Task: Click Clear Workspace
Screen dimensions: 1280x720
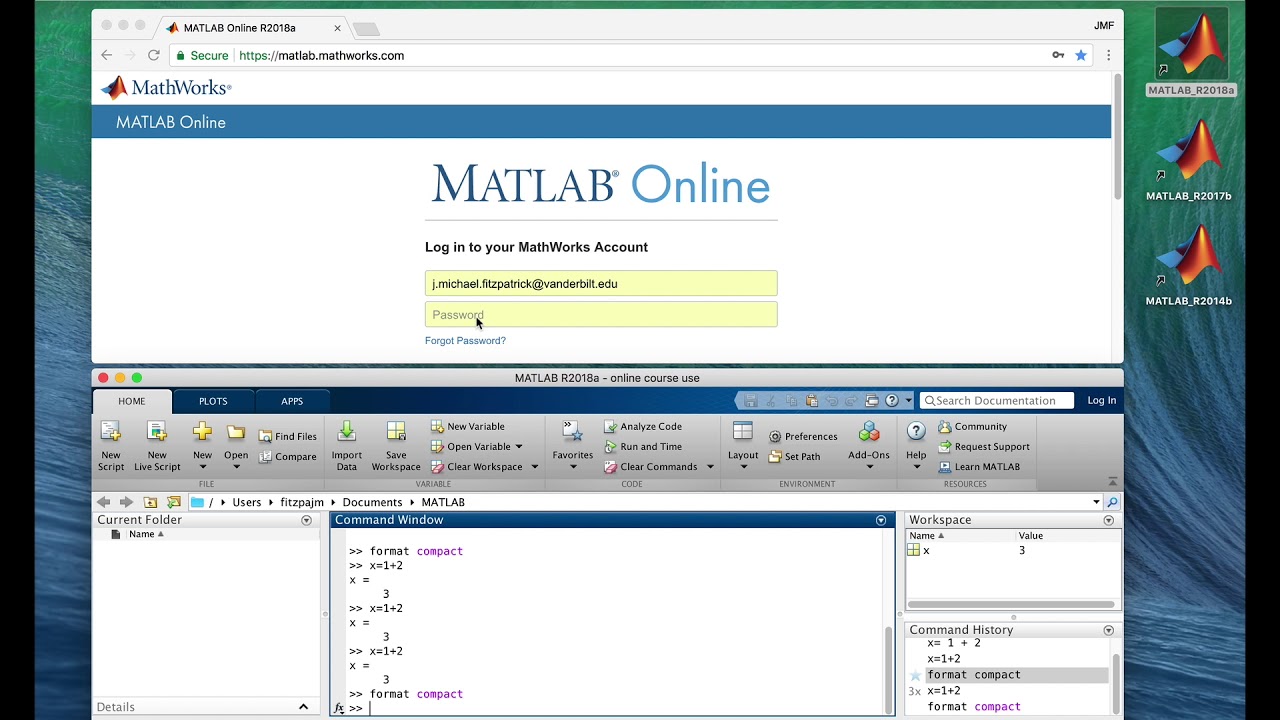Action: click(x=477, y=466)
